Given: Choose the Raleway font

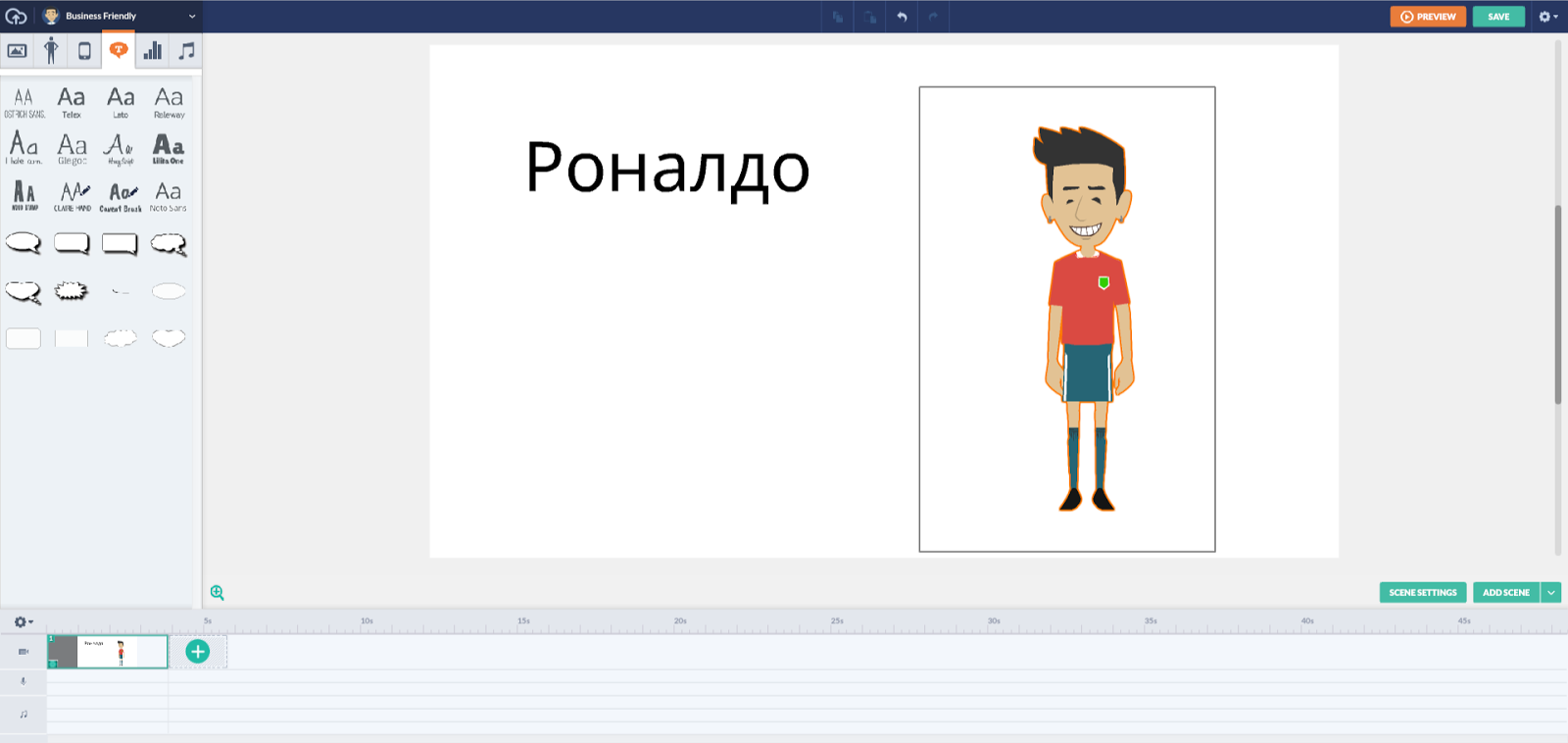Looking at the screenshot, I should coord(169,103).
